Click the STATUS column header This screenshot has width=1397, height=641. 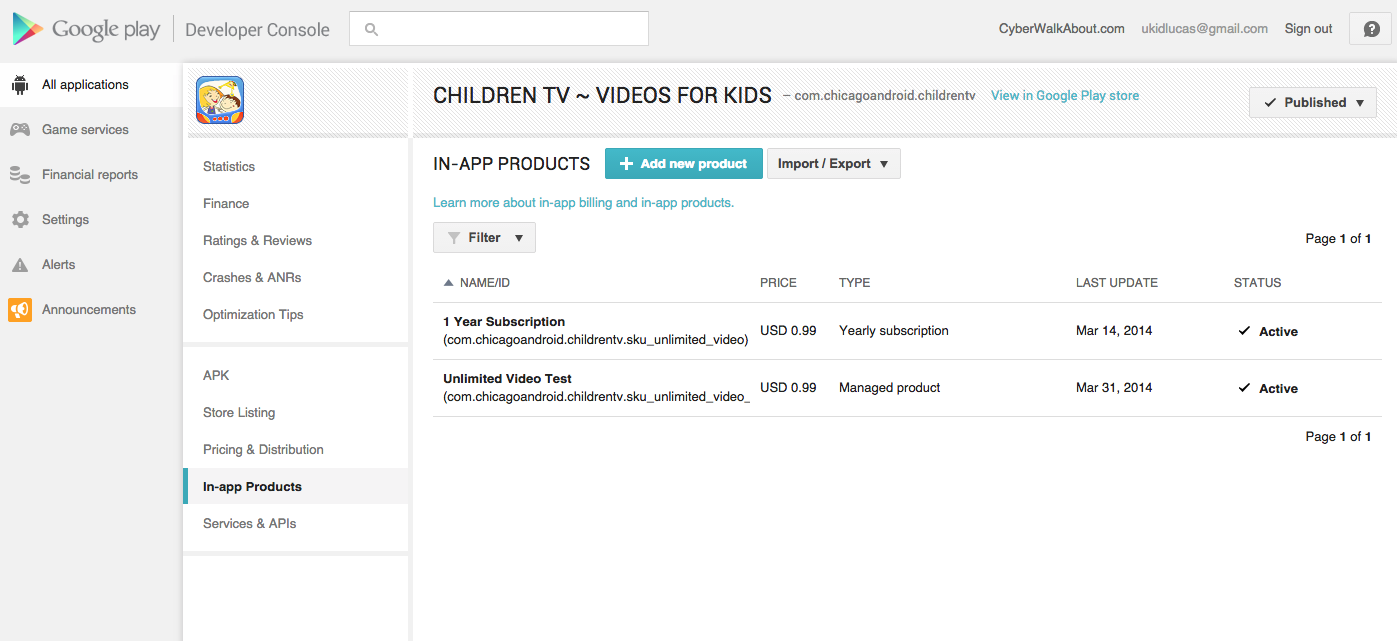pos(1257,283)
